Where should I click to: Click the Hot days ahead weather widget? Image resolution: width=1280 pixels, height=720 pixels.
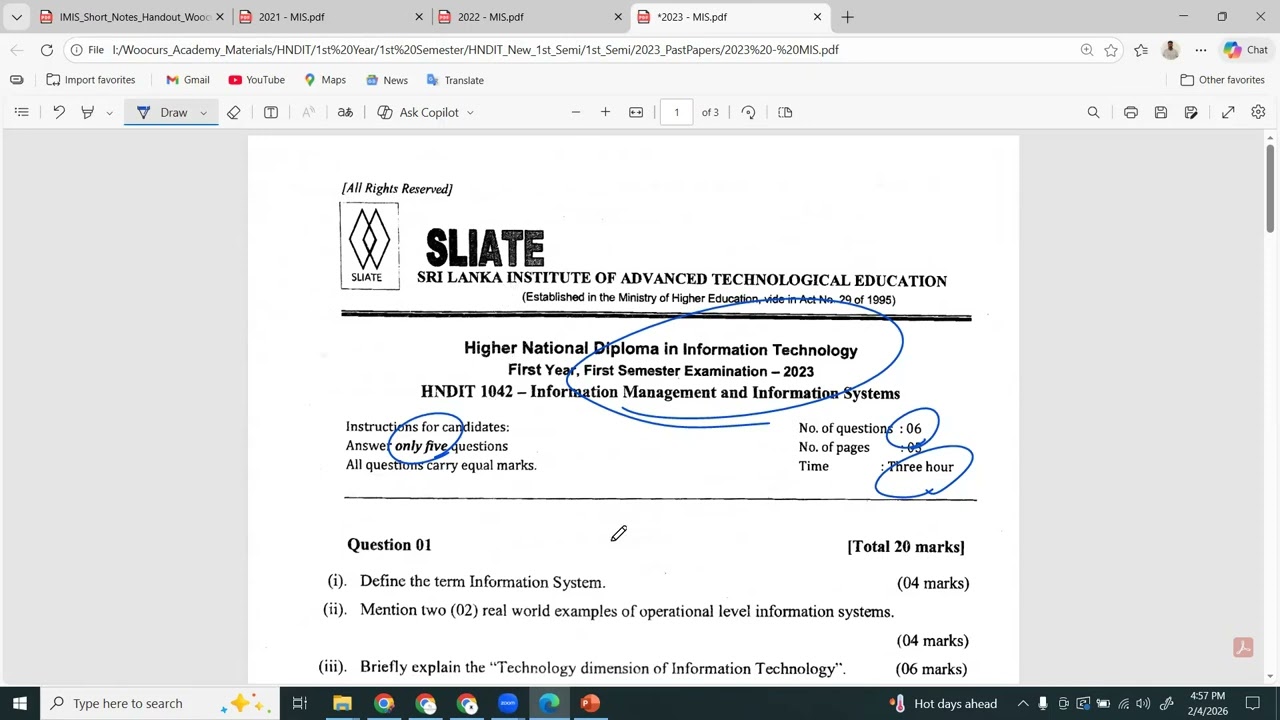pos(943,703)
